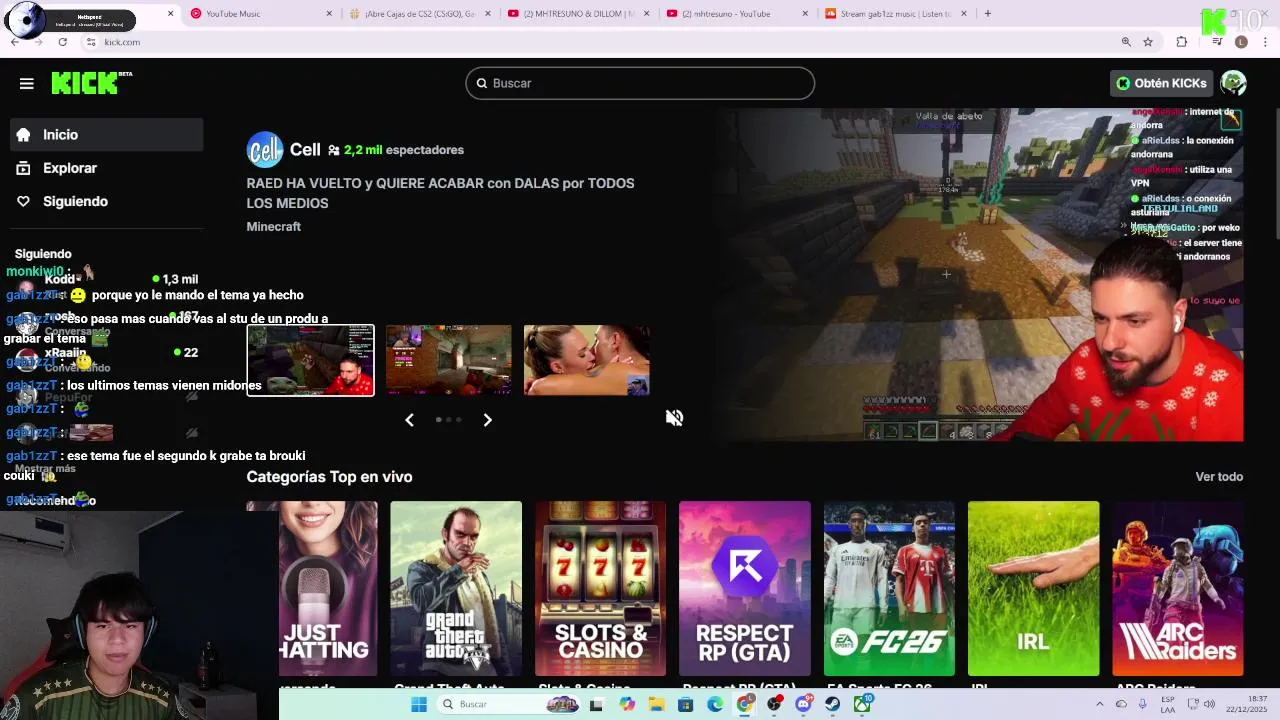Viewport: 1280px width, 720px height.
Task: Open Slots & Casino category card
Action: tap(600, 589)
